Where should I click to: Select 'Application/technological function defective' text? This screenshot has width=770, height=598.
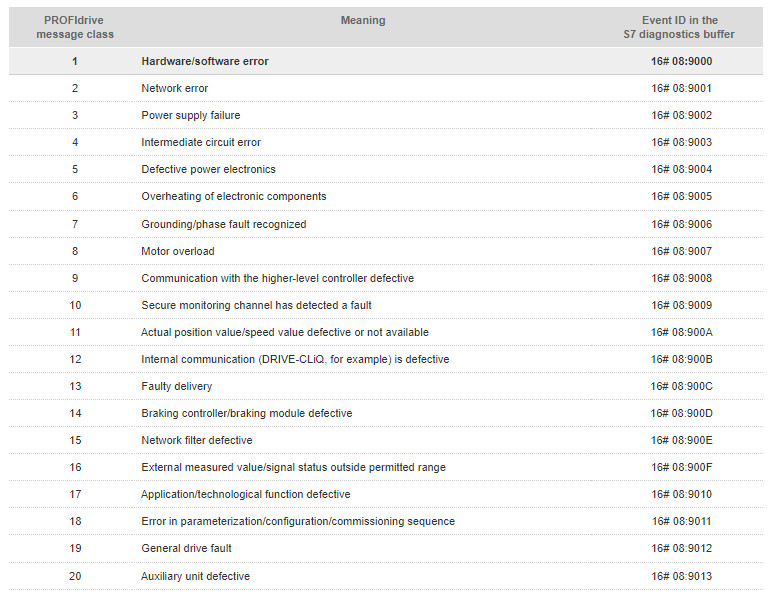(x=246, y=494)
